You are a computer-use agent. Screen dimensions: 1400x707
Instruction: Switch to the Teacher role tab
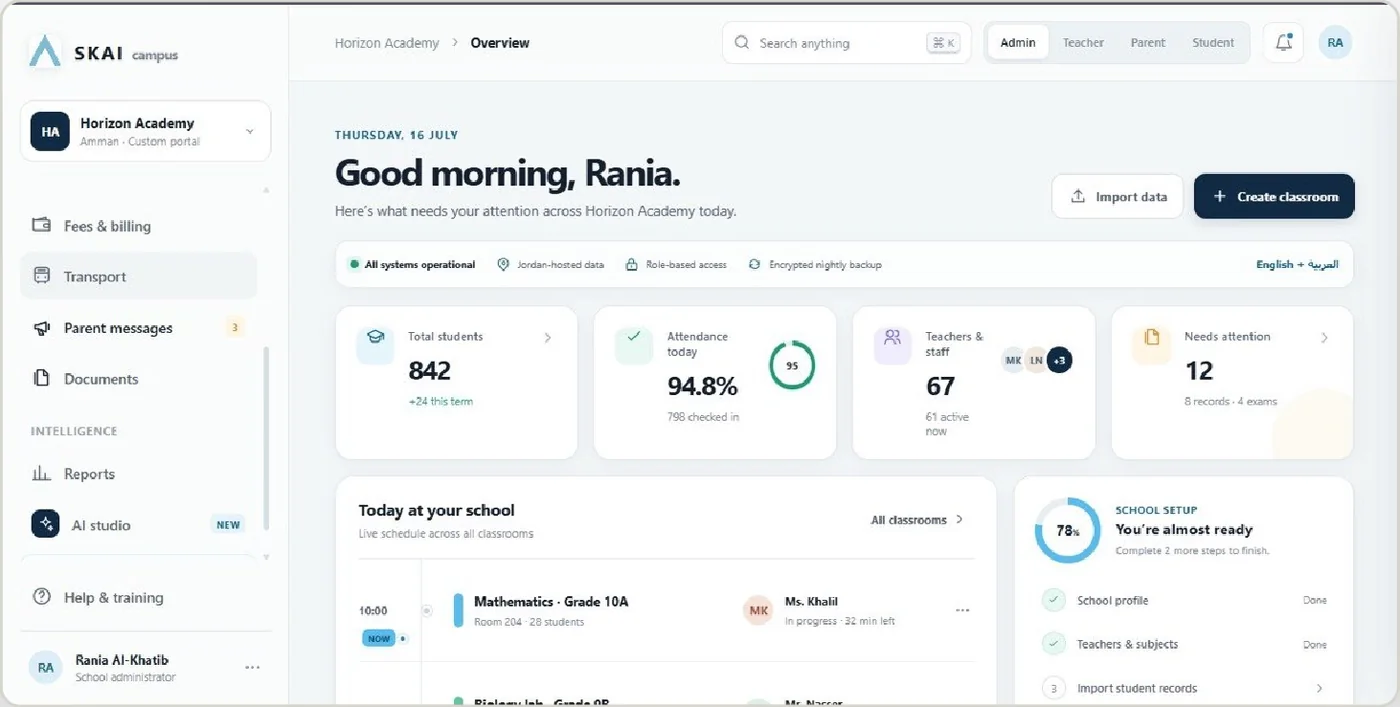[x=1083, y=43]
